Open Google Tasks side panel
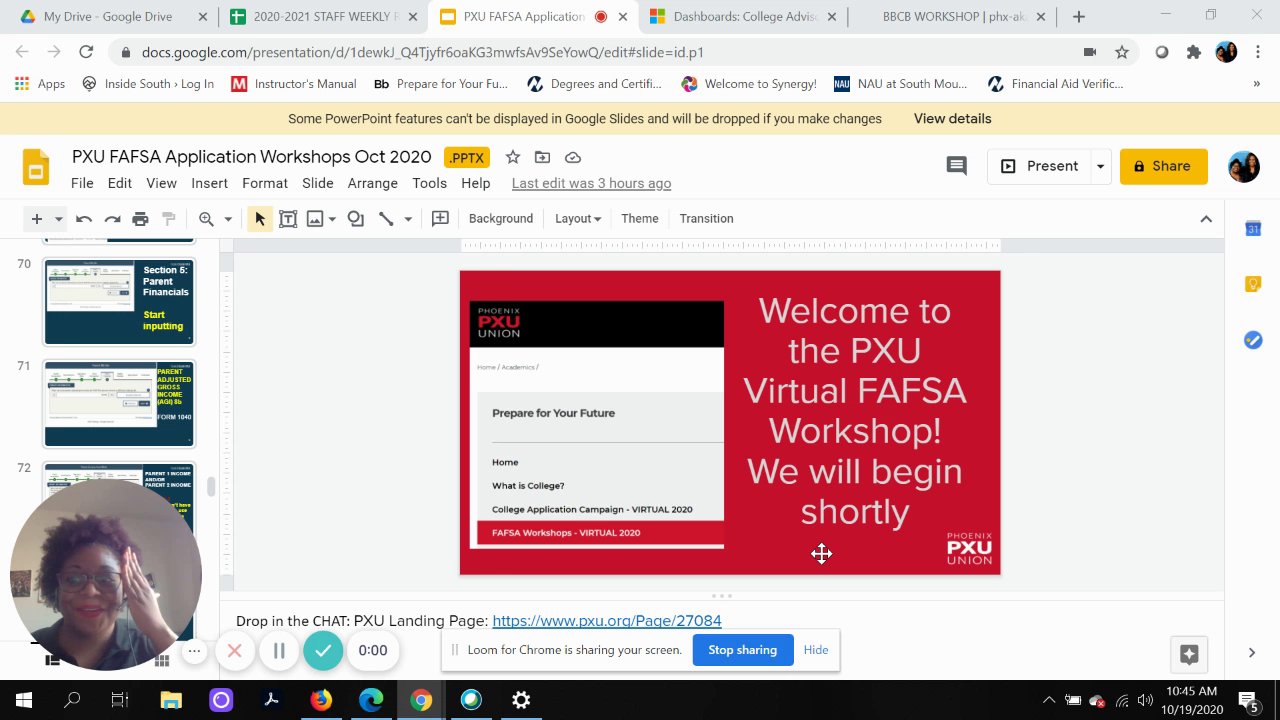Image resolution: width=1280 pixels, height=720 pixels. point(1253,341)
